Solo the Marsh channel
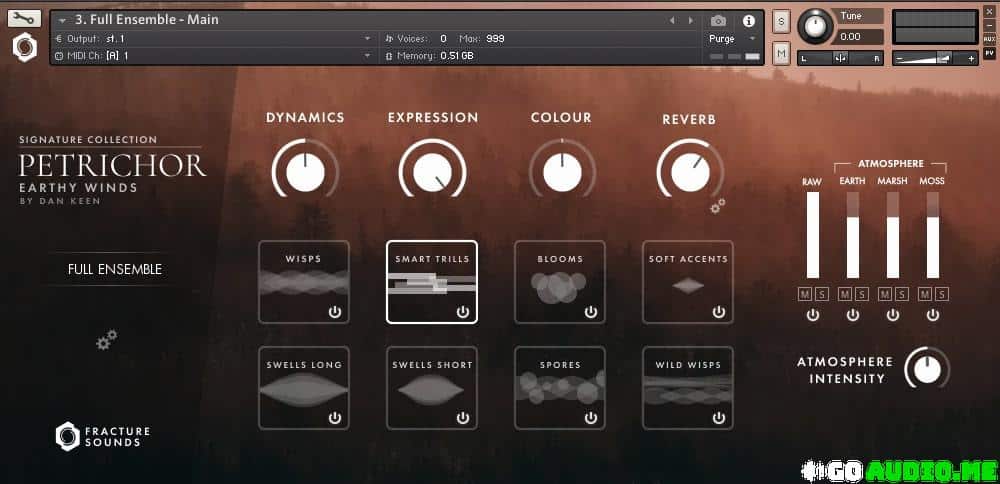This screenshot has height=484, width=1000. point(901,294)
